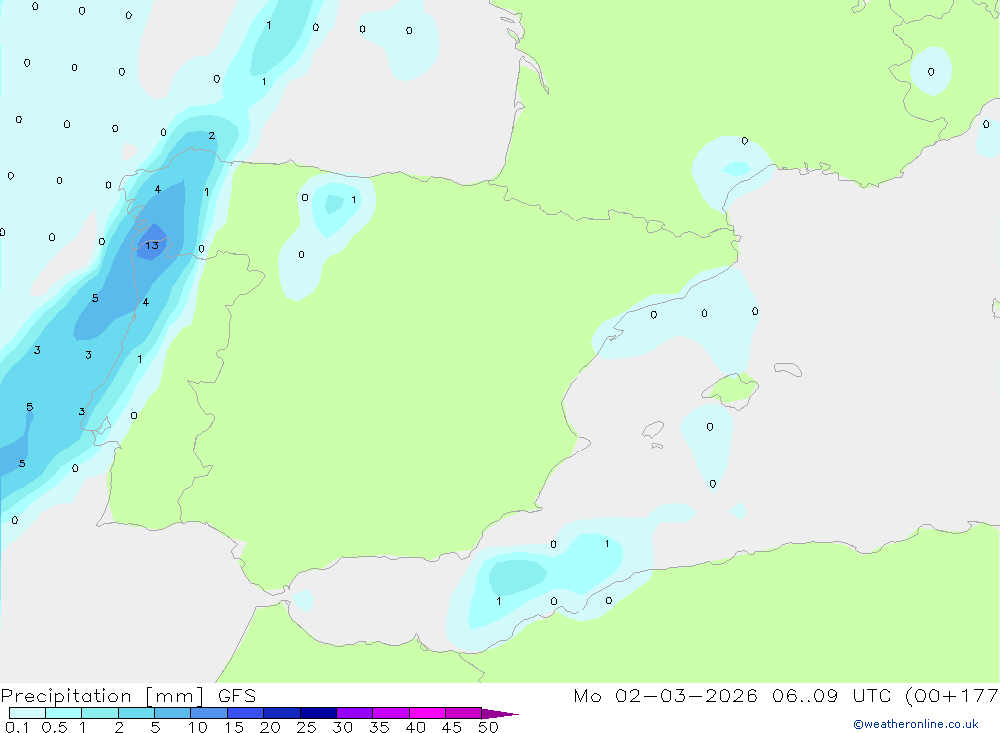Choose the 15–20 mm blue legend swatch

(x=246, y=713)
